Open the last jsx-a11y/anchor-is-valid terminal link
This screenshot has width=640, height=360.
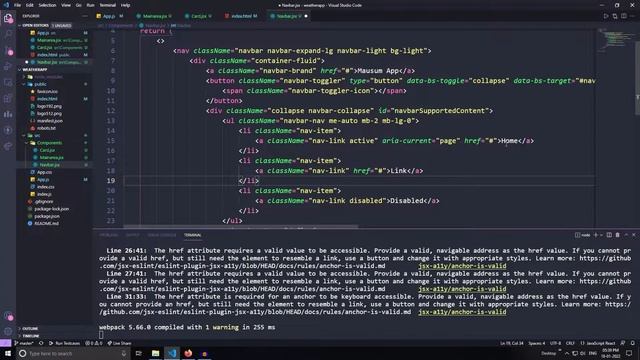462,312
